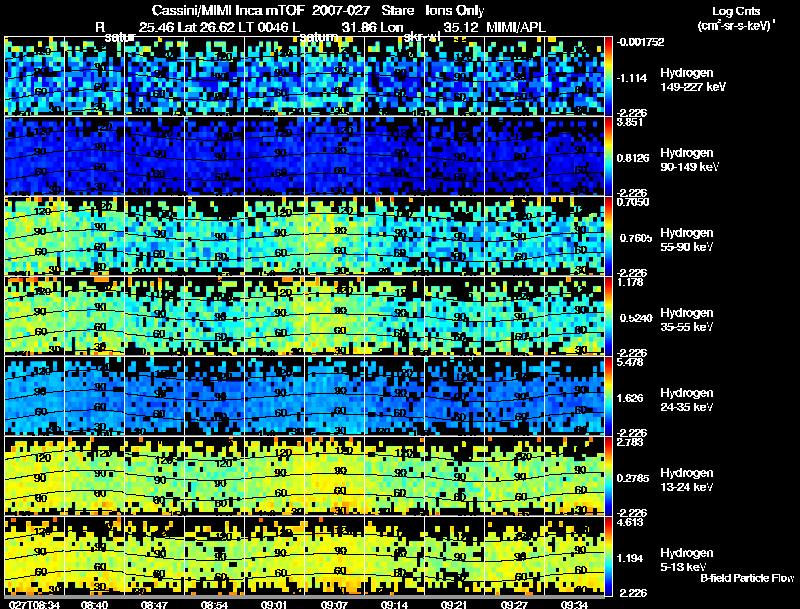800x609 pixels.
Task: Click the colorbar beside Hydrogen 13-24 keV
Action: pyautogui.click(x=609, y=476)
